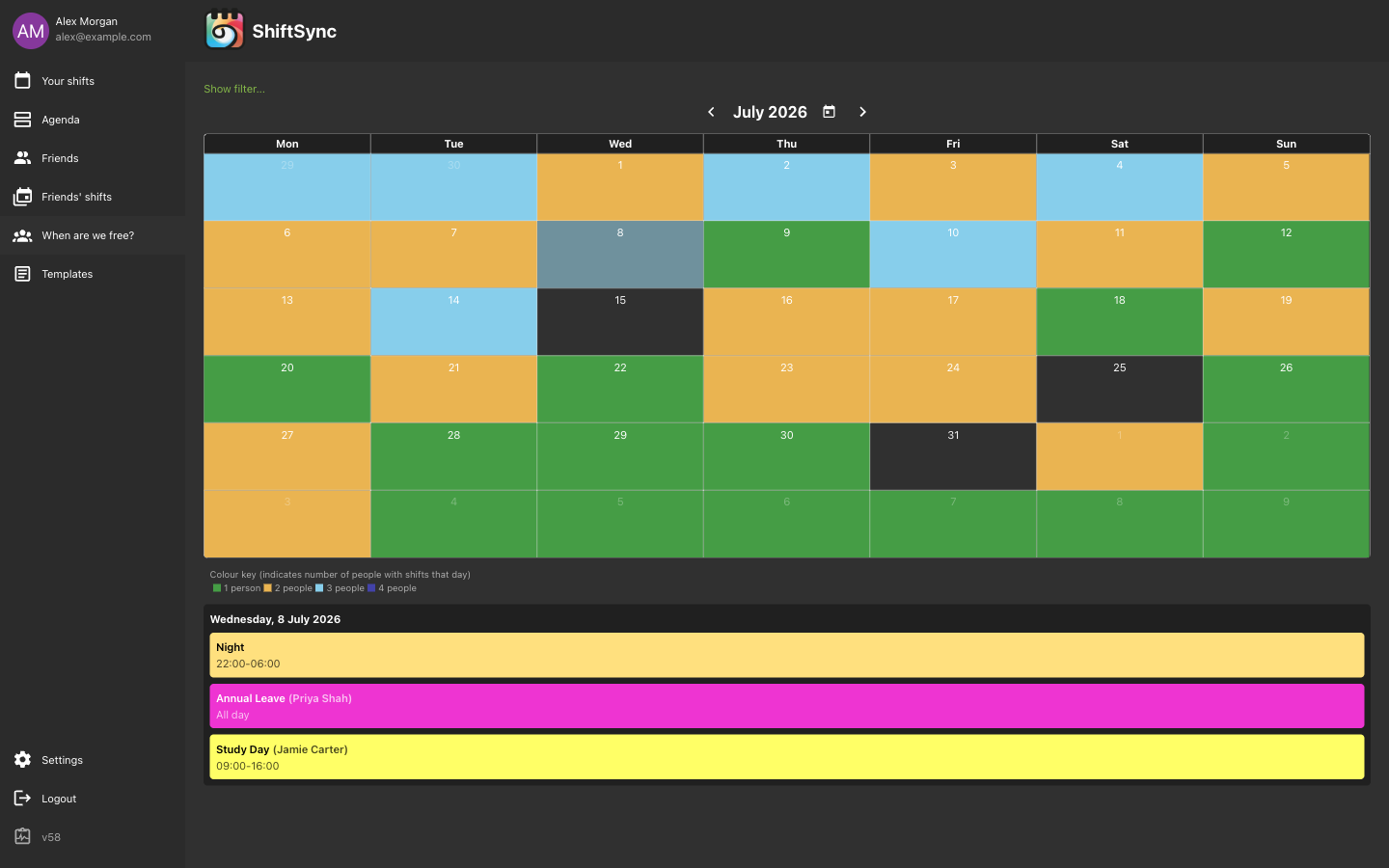Click the Show filter... link

coord(234,89)
